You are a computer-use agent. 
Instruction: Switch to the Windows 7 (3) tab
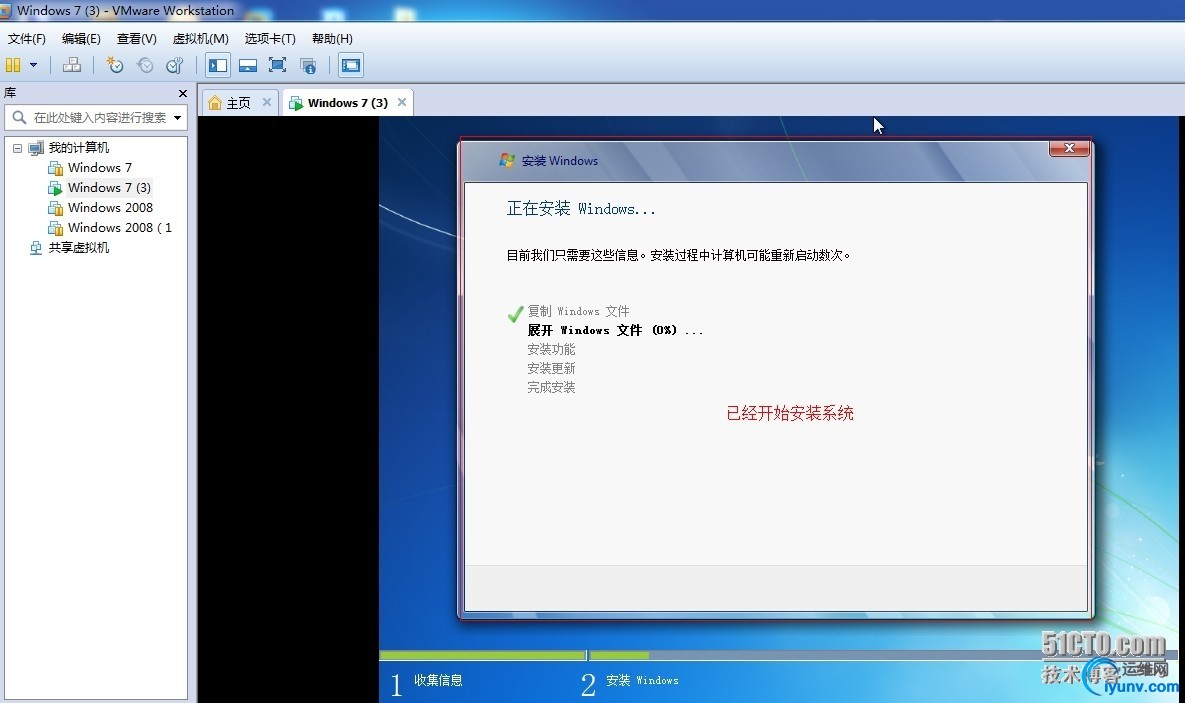[348, 103]
